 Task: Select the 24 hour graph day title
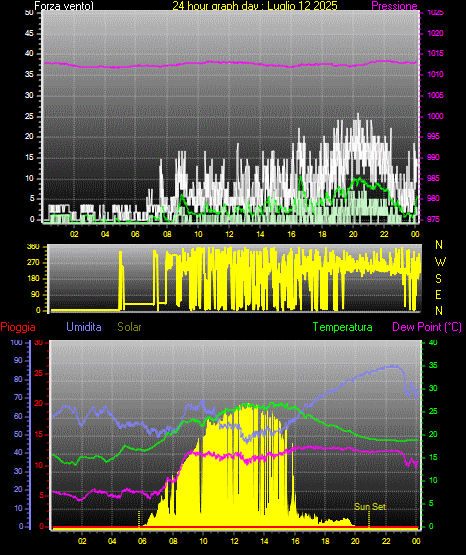pyautogui.click(x=255, y=6)
